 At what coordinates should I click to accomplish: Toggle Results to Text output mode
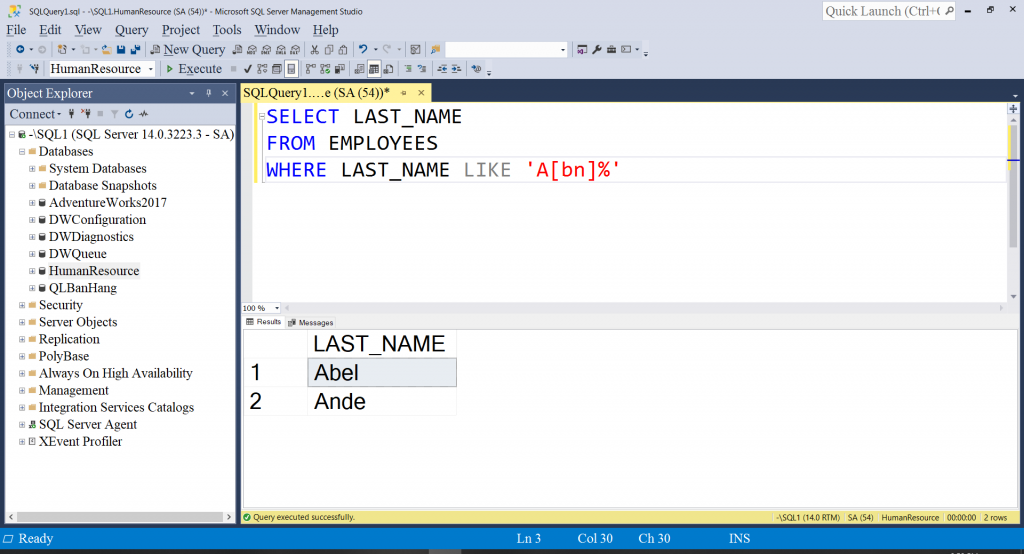(359, 69)
